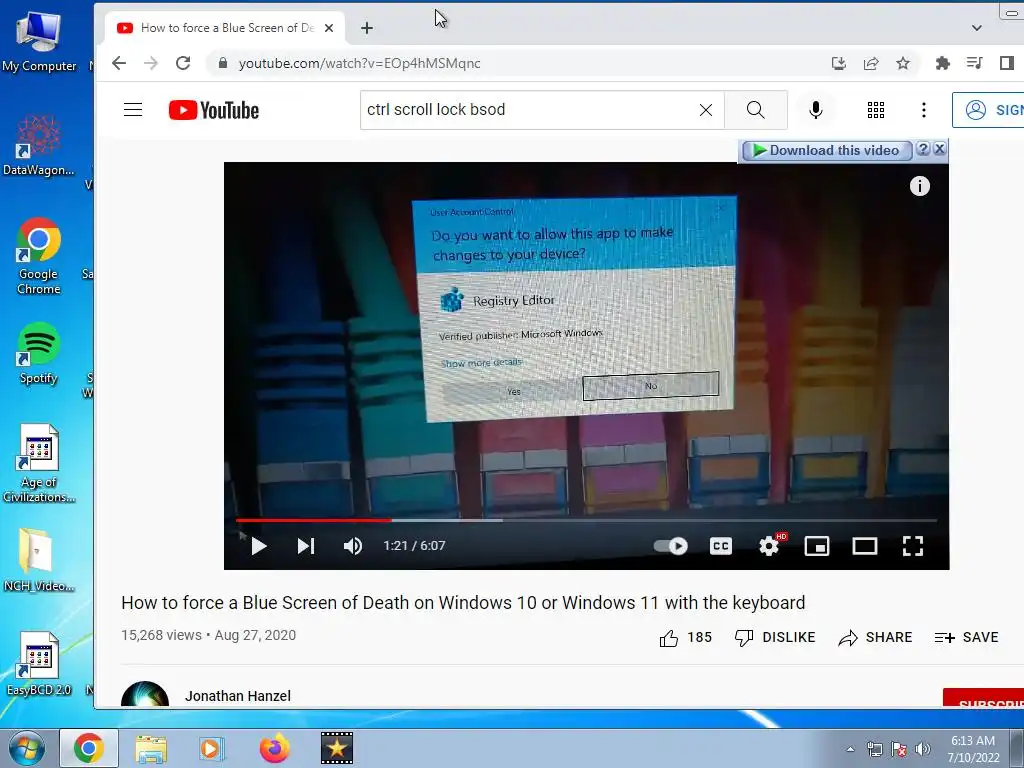This screenshot has height=768, width=1024.
Task: Open a new Chrome tab
Action: 367,28
